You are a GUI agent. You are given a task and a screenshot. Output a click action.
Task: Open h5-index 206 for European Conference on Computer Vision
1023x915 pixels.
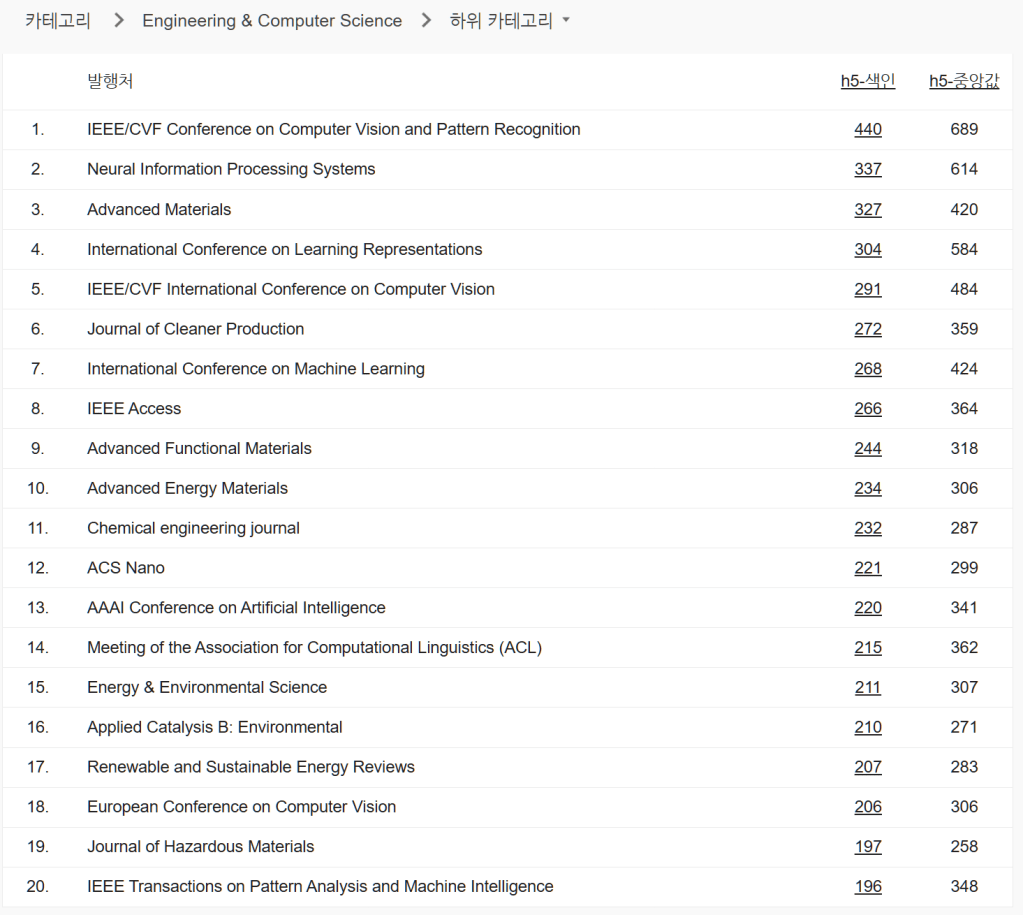pos(867,807)
